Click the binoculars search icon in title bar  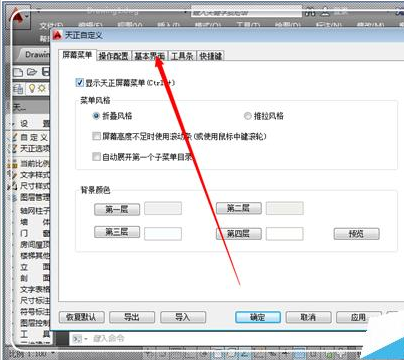point(310,12)
